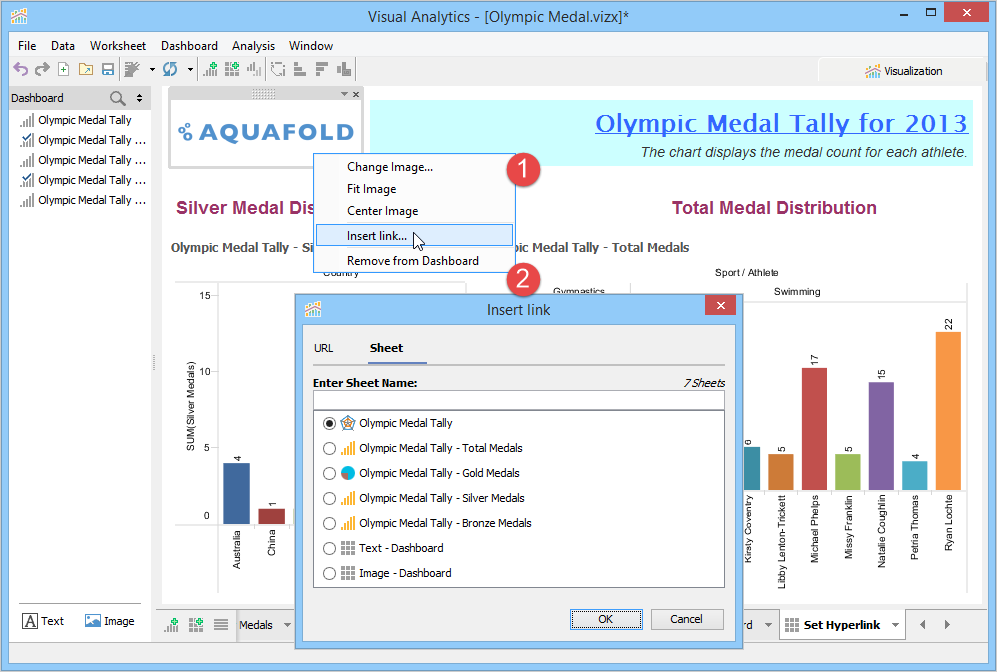The height and width of the screenshot is (672, 997).
Task: Add a Text object to the dashboard
Action: point(43,621)
